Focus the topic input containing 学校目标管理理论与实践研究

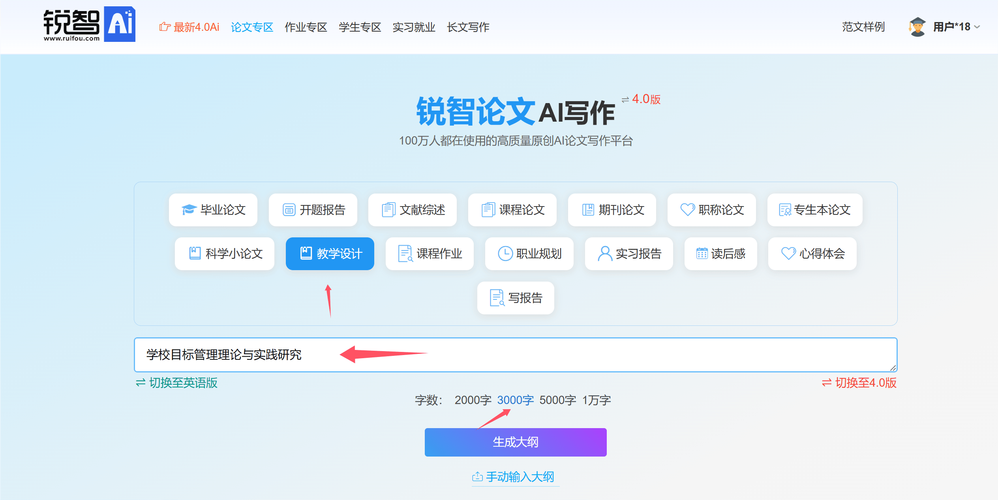pyautogui.click(x=516, y=355)
